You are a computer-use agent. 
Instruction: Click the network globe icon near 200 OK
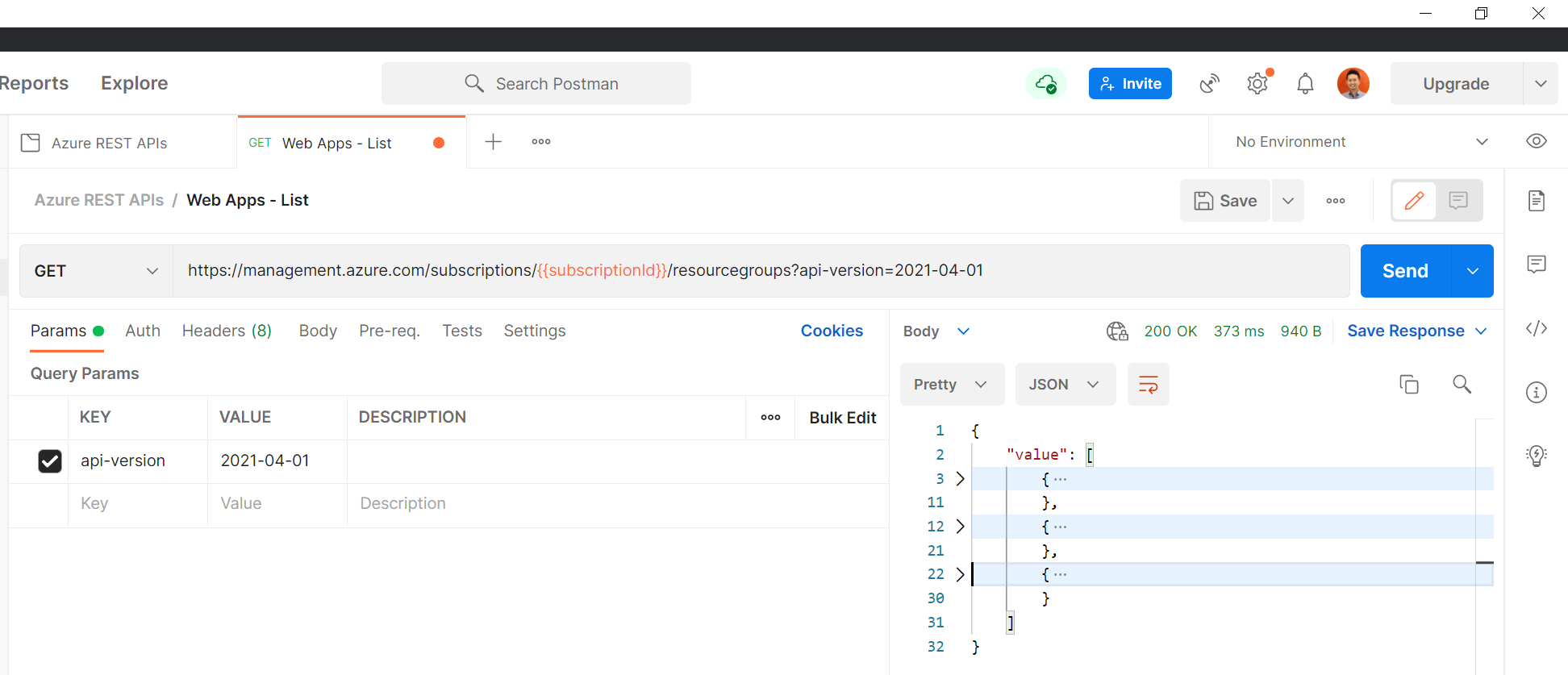[1117, 331]
